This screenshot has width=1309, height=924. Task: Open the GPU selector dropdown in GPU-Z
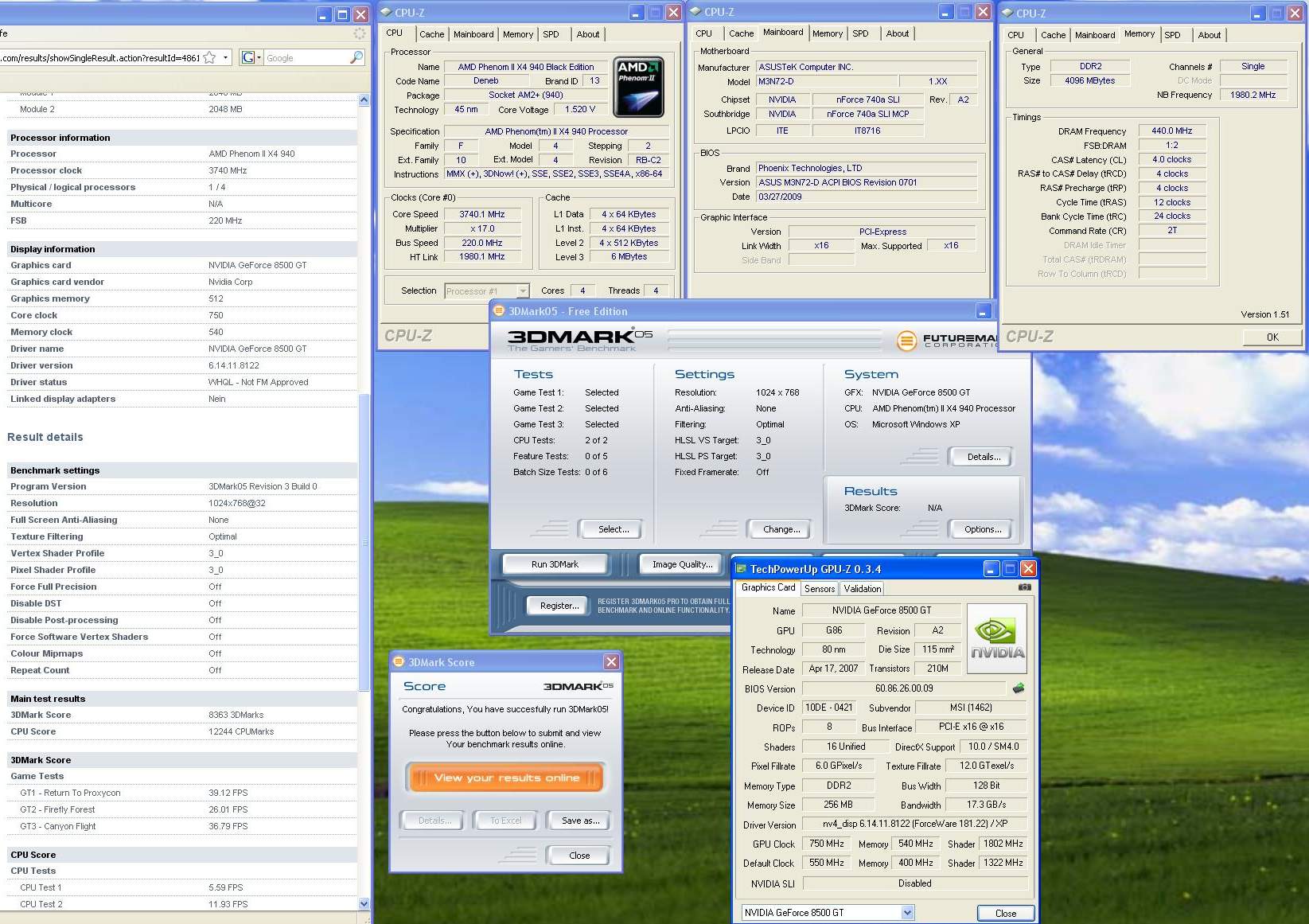[907, 913]
